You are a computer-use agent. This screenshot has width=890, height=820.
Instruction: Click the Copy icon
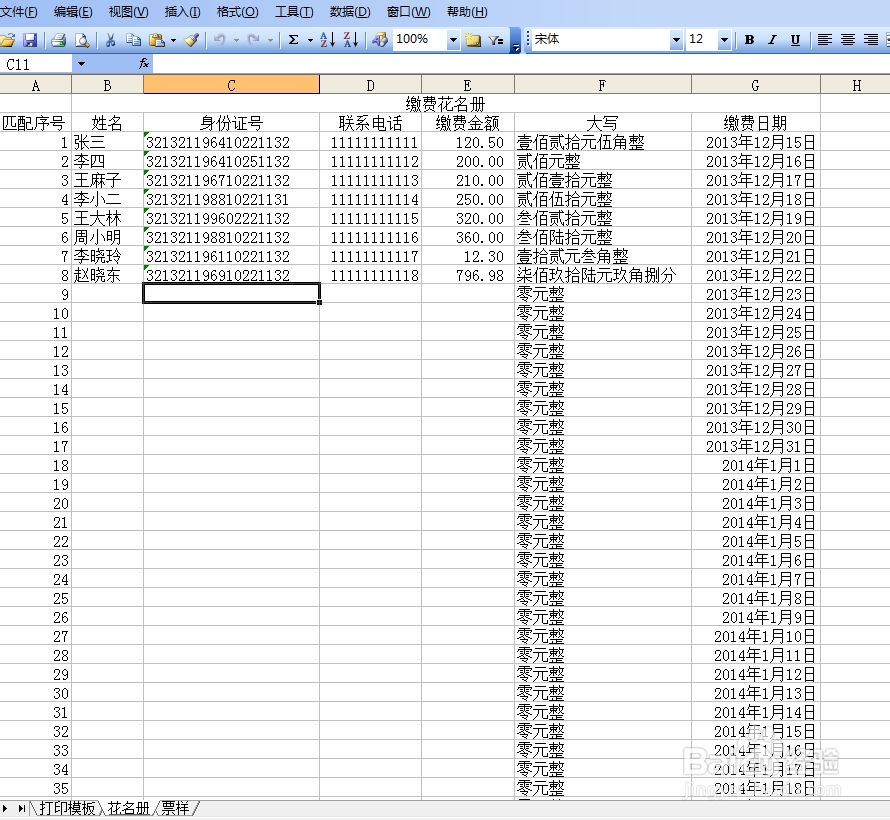point(133,40)
